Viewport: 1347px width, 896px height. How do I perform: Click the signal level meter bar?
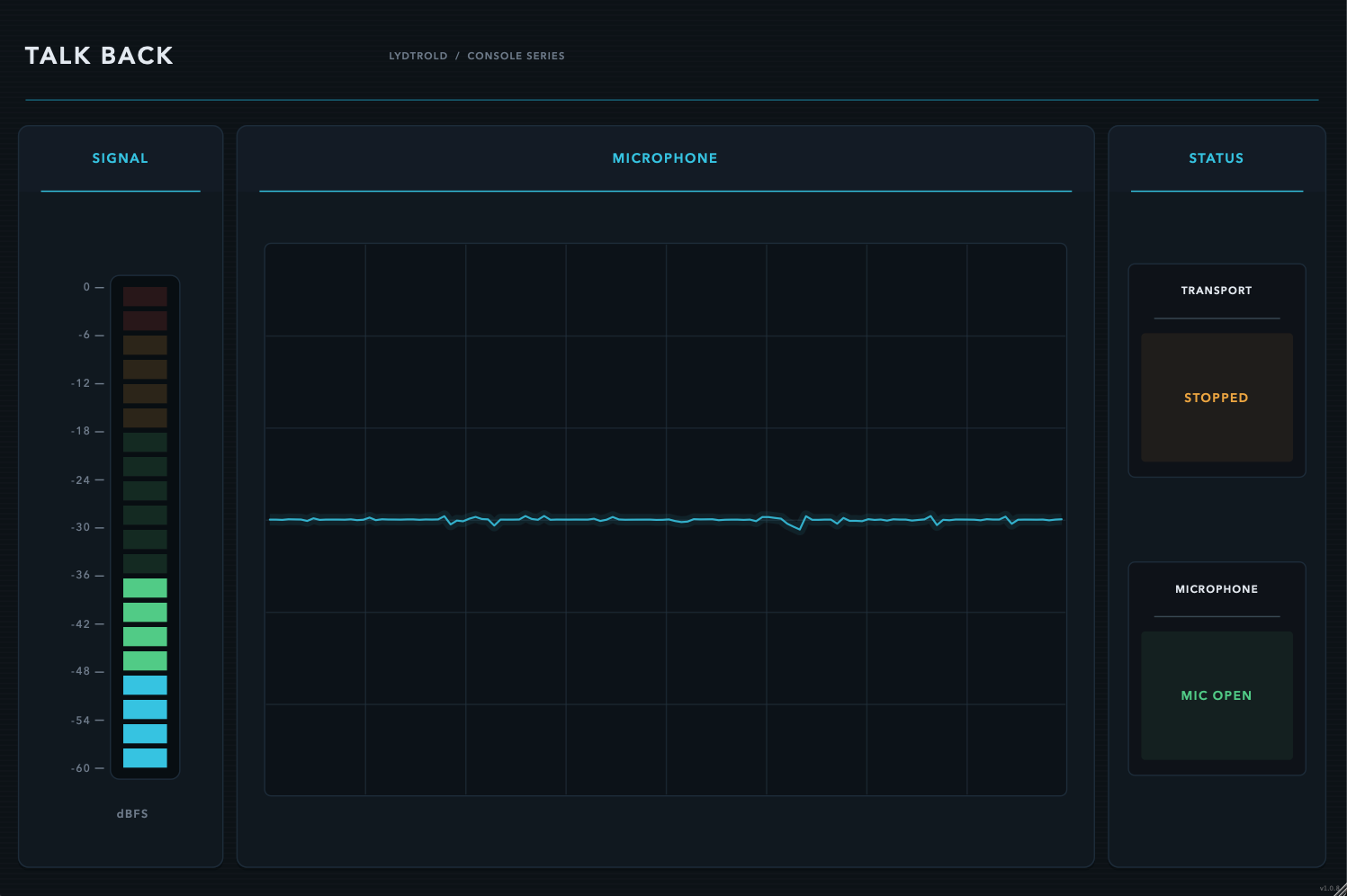pyautogui.click(x=145, y=527)
